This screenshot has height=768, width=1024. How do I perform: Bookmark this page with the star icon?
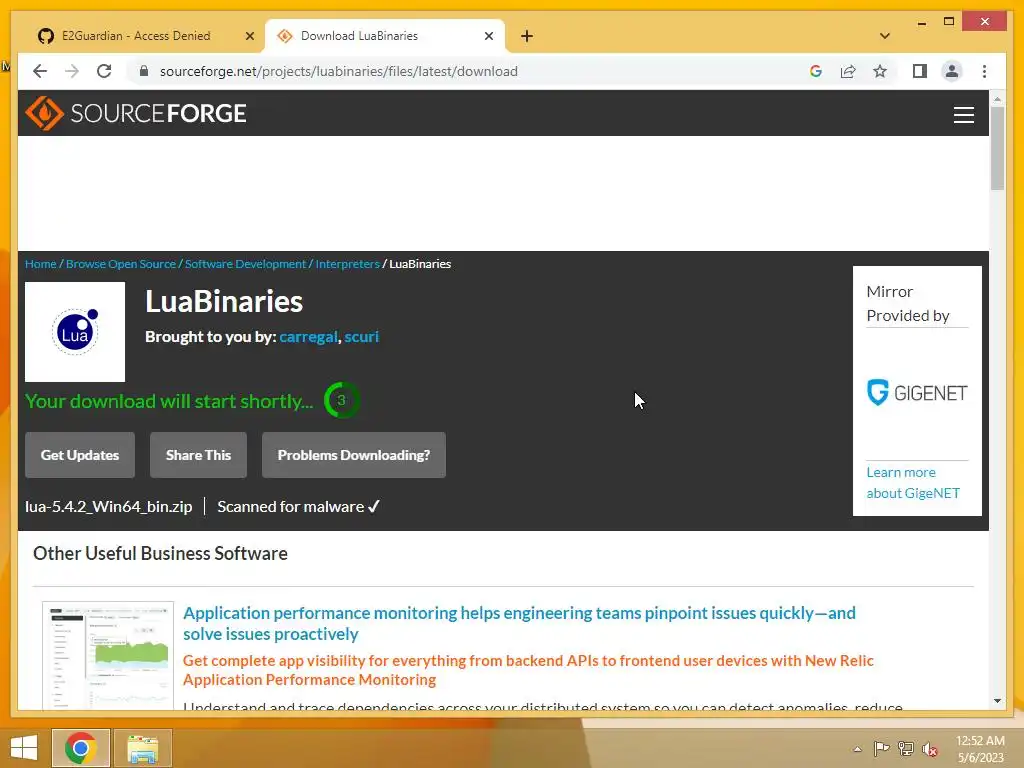(880, 71)
